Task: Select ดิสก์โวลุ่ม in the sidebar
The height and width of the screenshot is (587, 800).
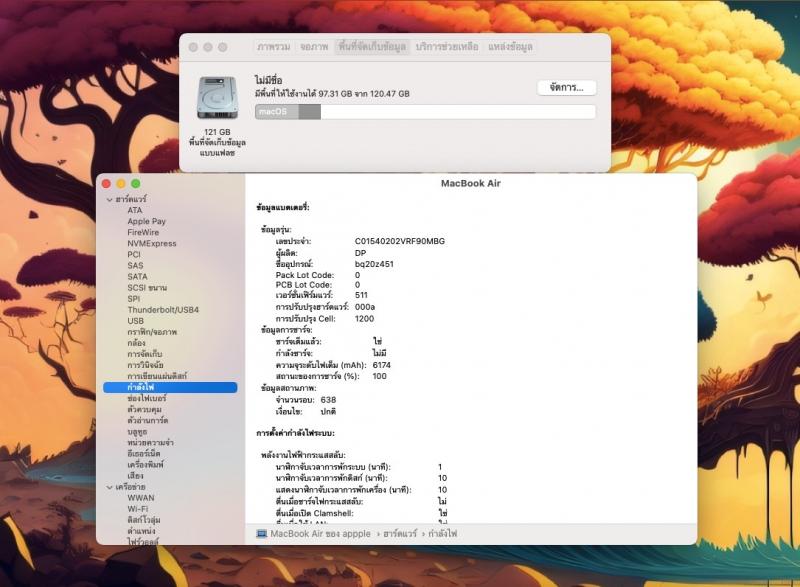Action: [144, 520]
